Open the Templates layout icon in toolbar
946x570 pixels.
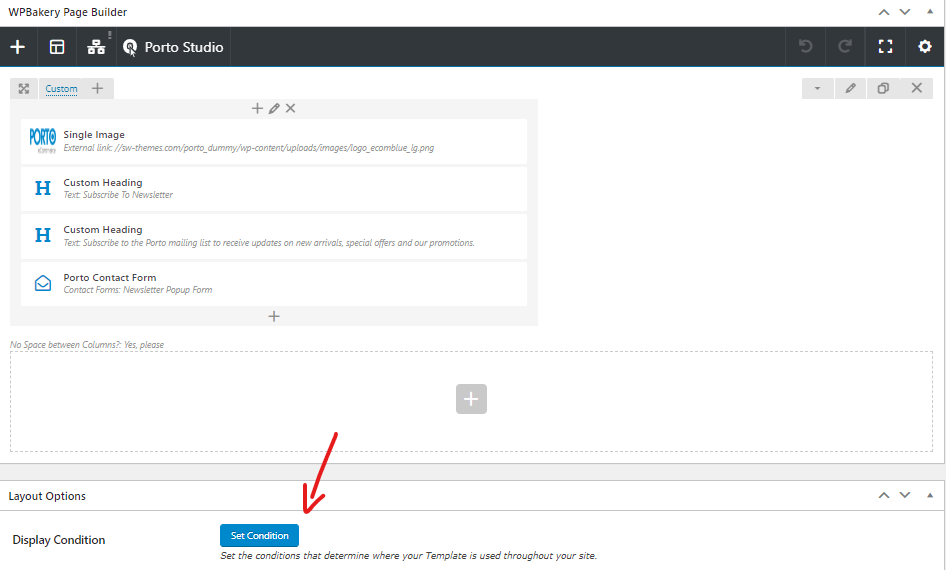click(x=57, y=47)
